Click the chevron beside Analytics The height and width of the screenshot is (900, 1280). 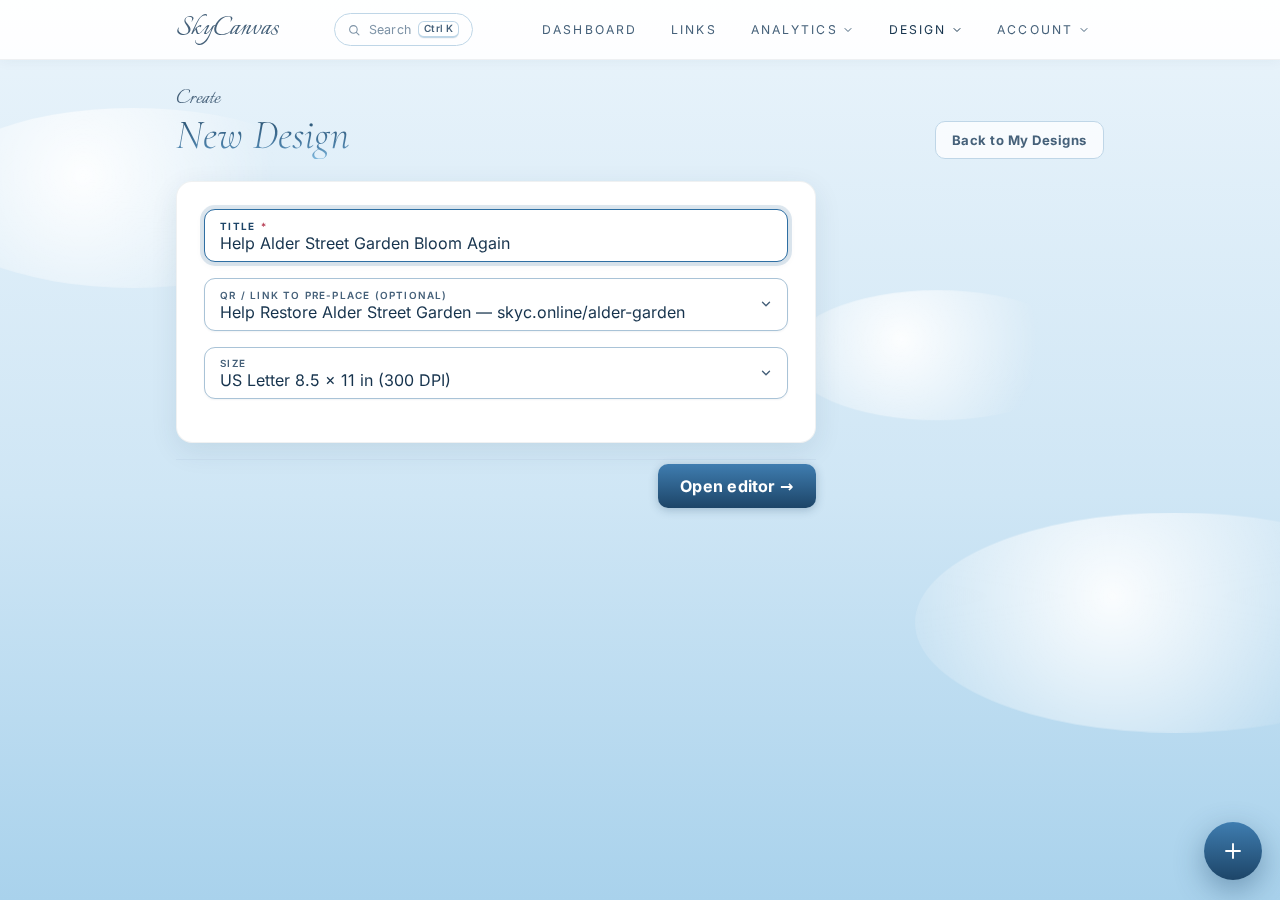(849, 30)
